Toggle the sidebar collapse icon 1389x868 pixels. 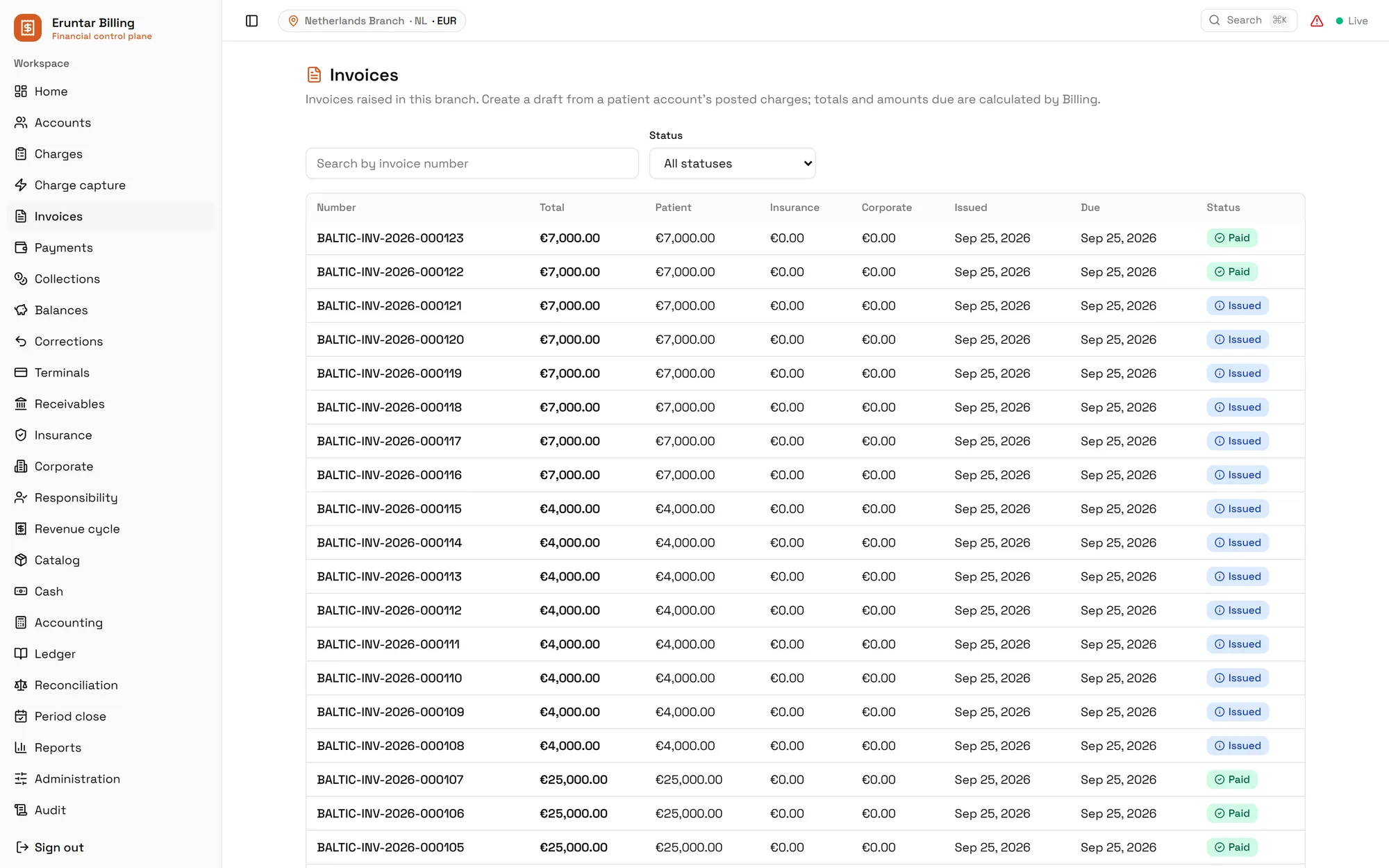252,21
